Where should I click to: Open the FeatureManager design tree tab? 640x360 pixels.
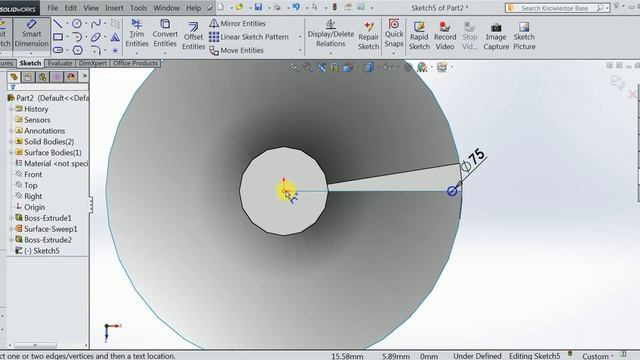tap(13, 77)
